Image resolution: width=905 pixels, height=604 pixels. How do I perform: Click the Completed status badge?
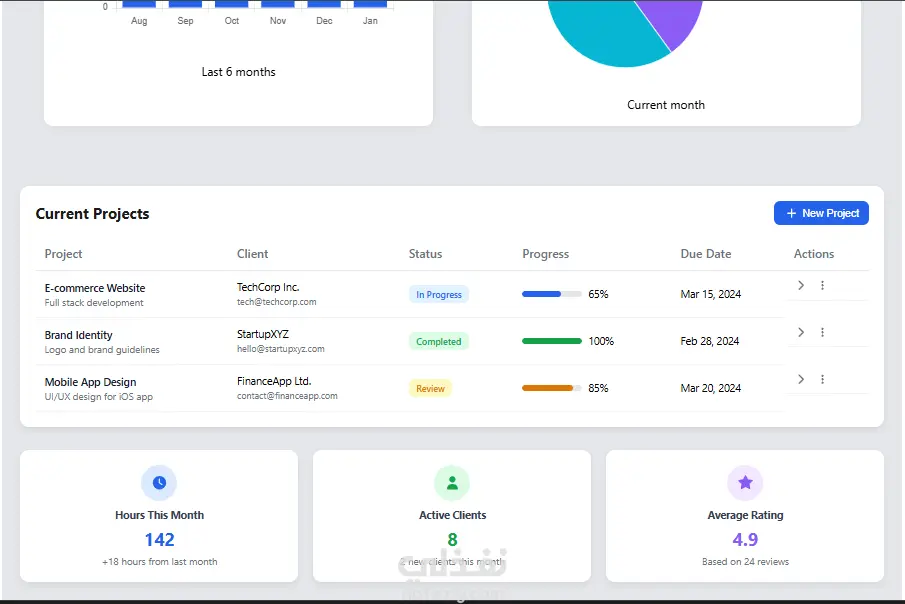439,341
